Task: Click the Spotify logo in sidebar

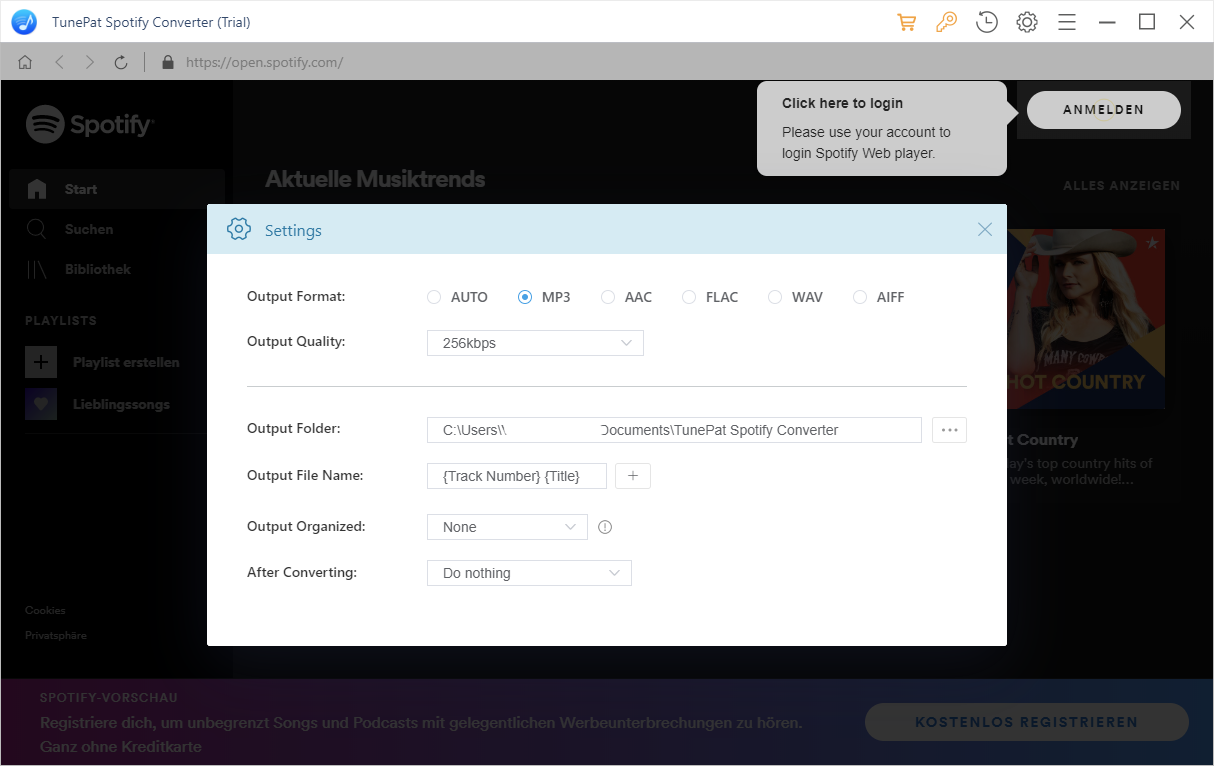Action: coord(89,125)
